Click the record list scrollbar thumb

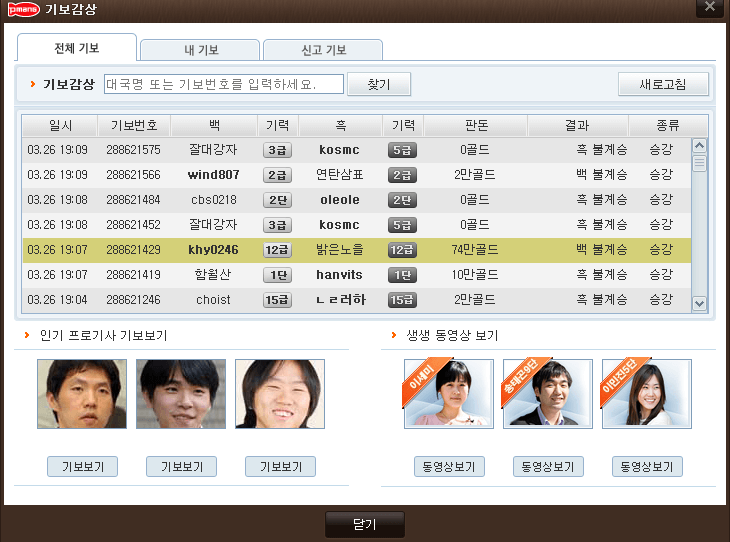(x=699, y=163)
